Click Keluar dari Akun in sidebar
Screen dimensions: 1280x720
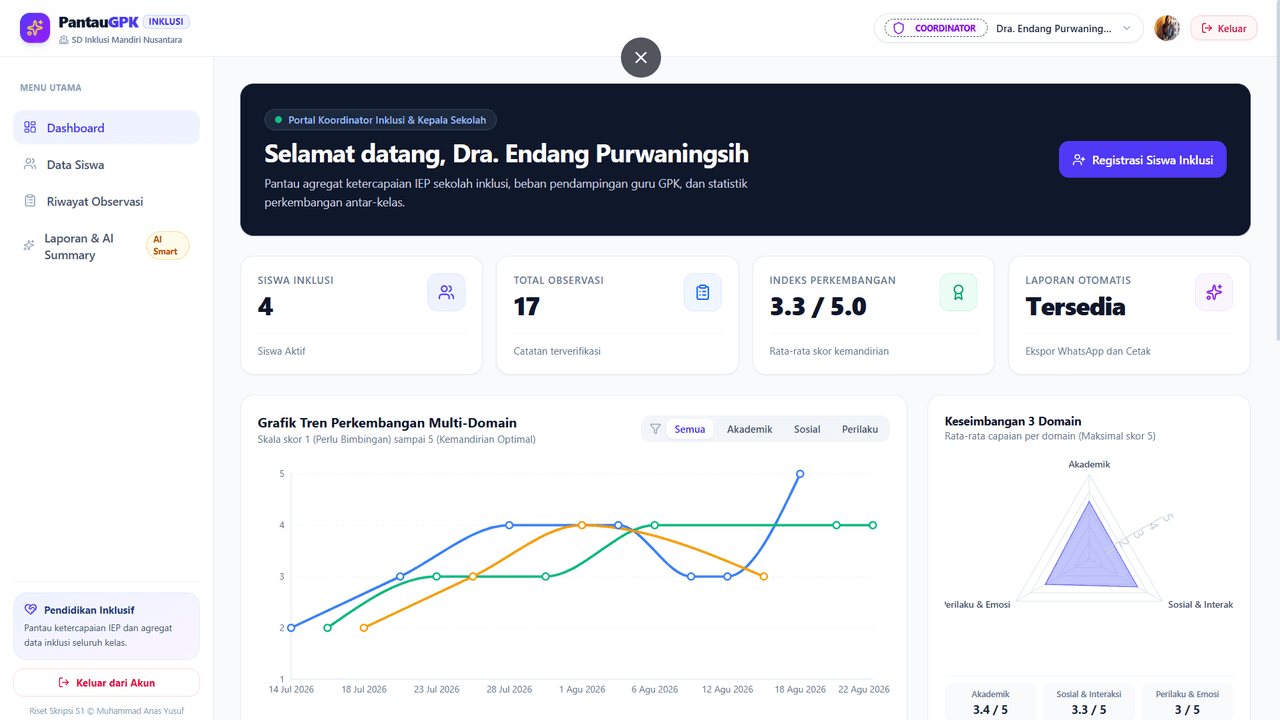click(106, 682)
